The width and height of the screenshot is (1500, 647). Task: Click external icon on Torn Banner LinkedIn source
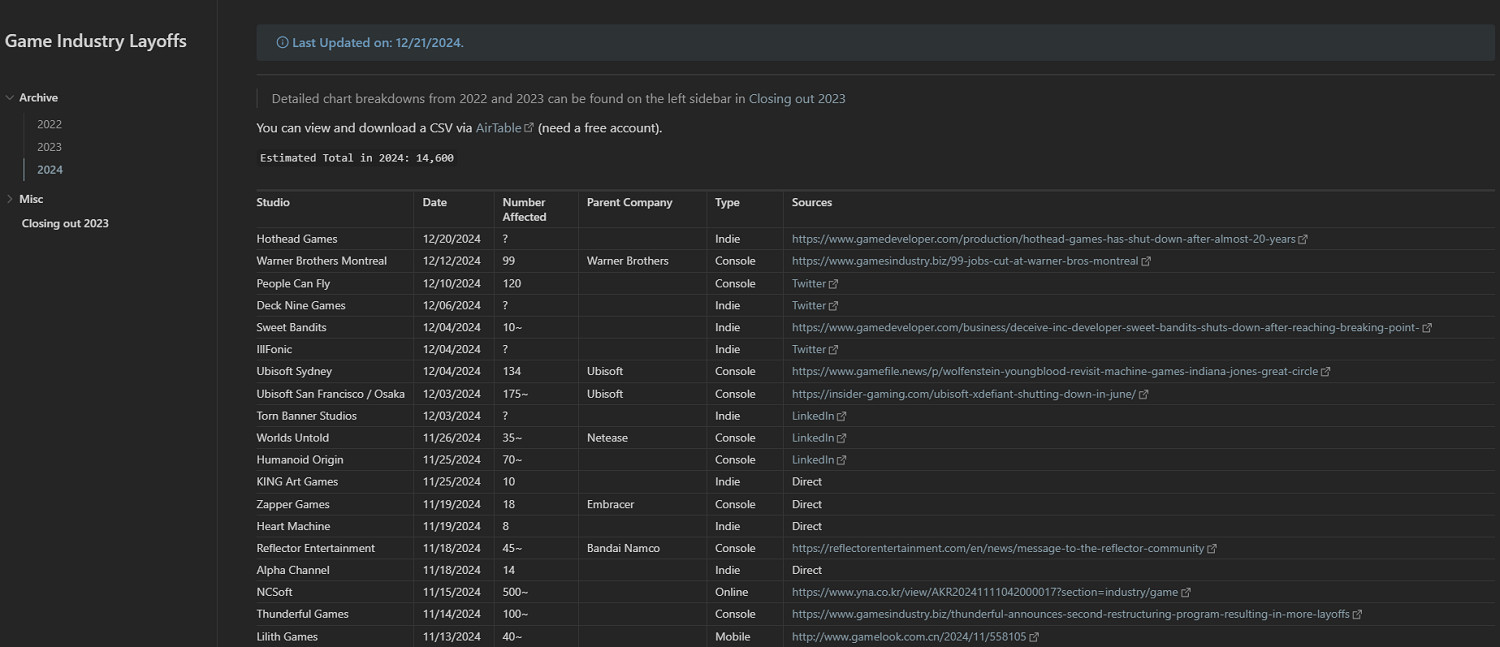click(841, 416)
